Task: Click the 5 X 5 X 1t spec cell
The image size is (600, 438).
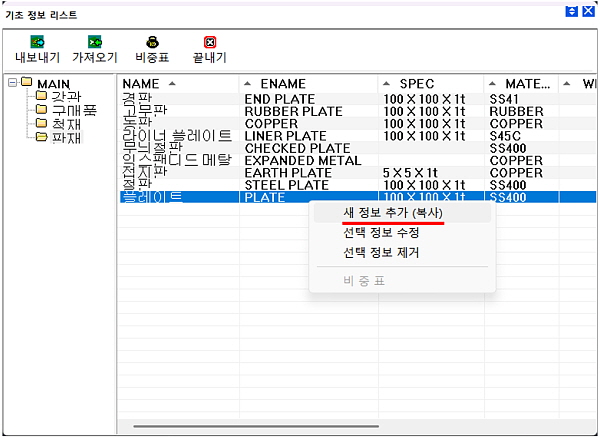Action: 410,173
